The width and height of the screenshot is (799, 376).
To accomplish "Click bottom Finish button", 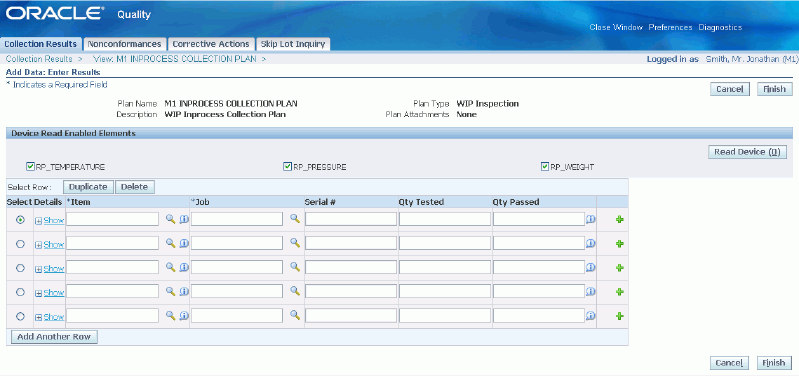I will (x=774, y=363).
